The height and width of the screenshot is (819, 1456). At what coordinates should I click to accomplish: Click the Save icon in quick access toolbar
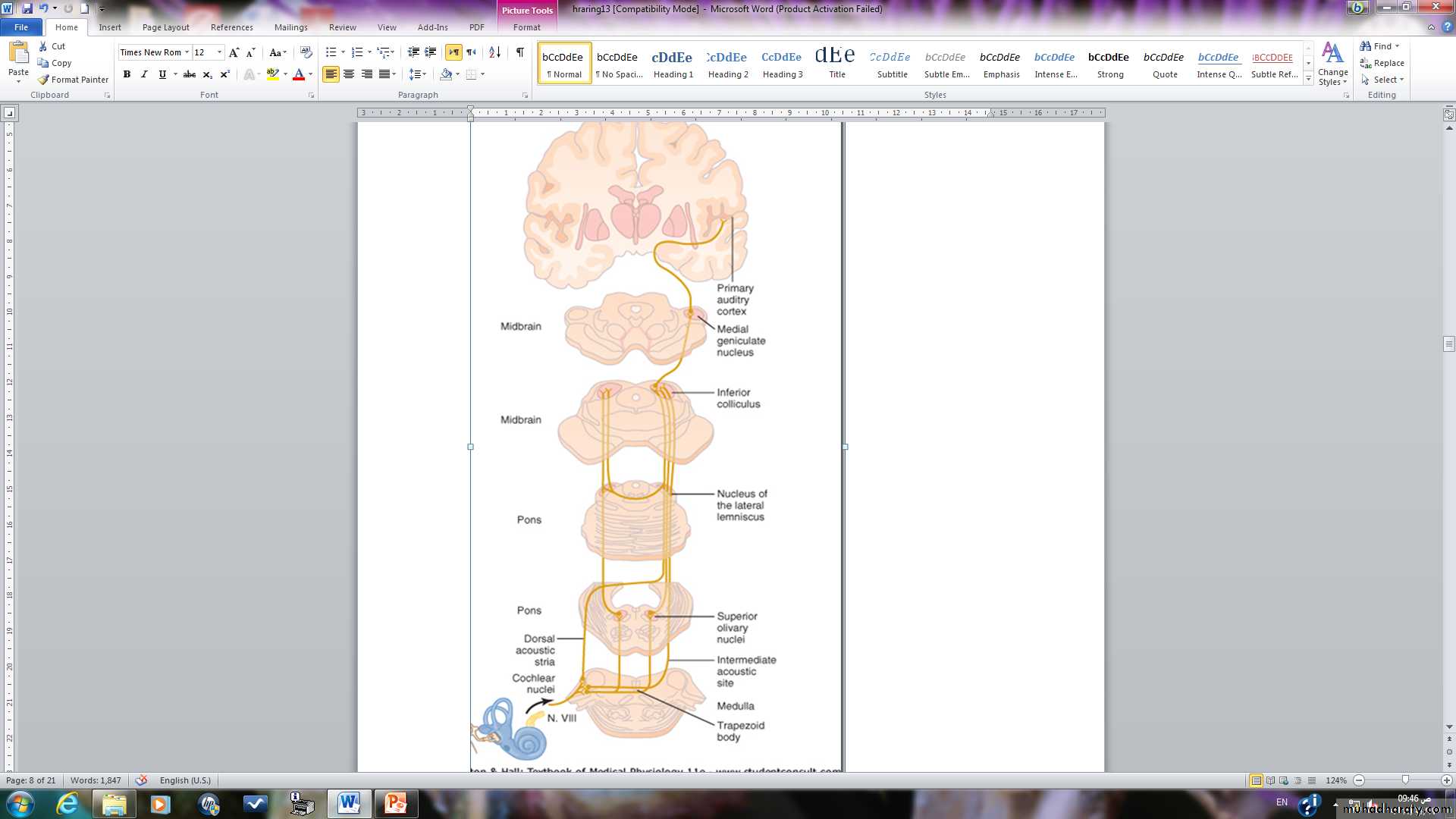coord(27,8)
